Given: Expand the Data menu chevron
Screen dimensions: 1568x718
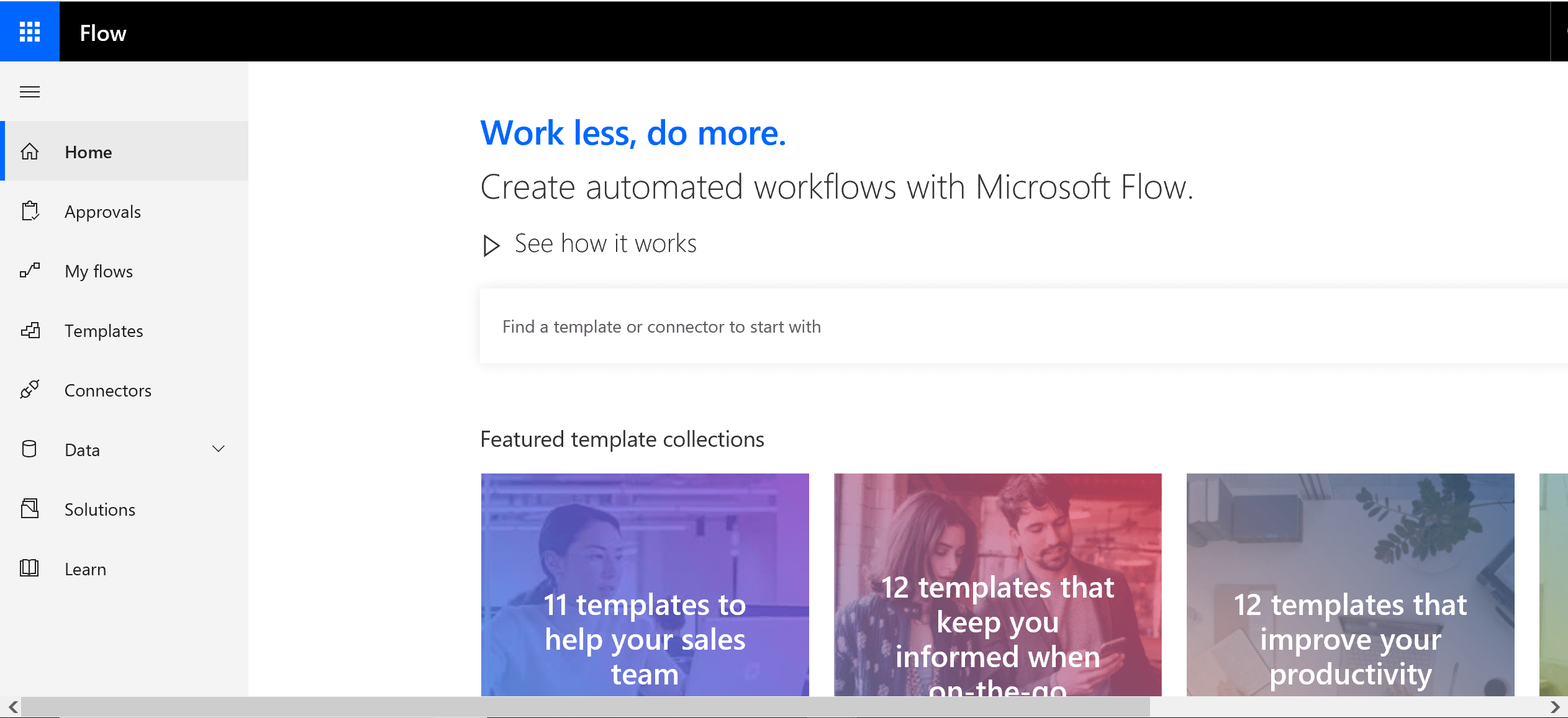Looking at the screenshot, I should coord(219,449).
